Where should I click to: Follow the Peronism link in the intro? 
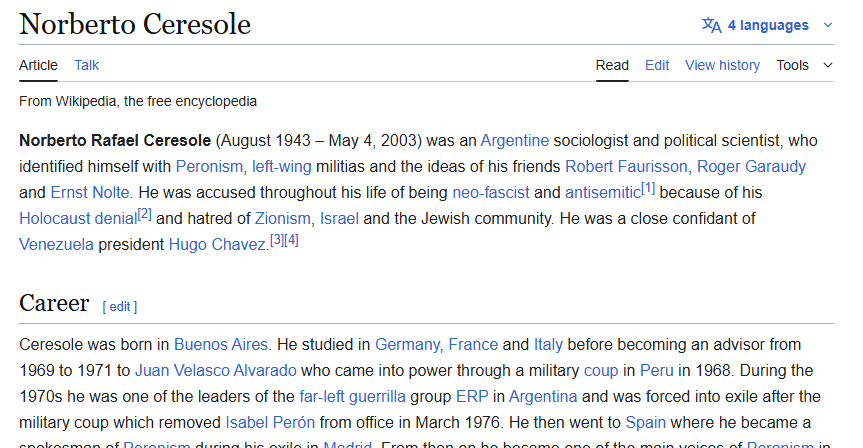209,166
